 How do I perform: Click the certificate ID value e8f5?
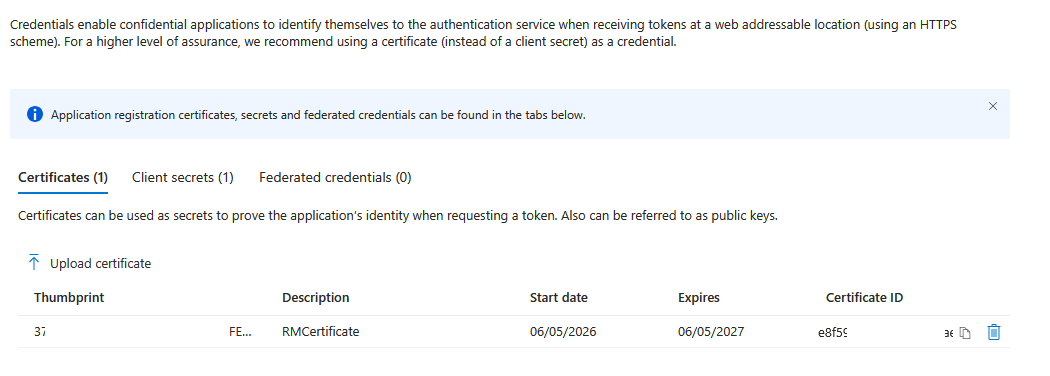[832, 332]
